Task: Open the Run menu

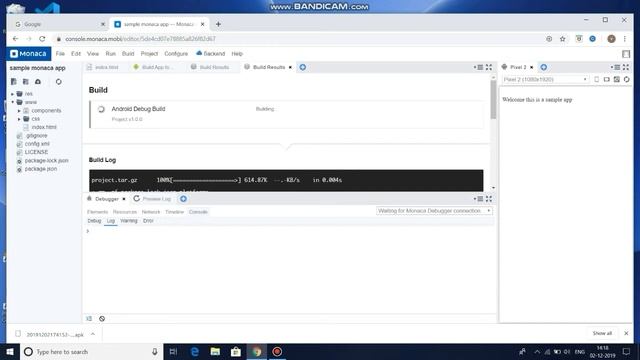Action: [111, 54]
